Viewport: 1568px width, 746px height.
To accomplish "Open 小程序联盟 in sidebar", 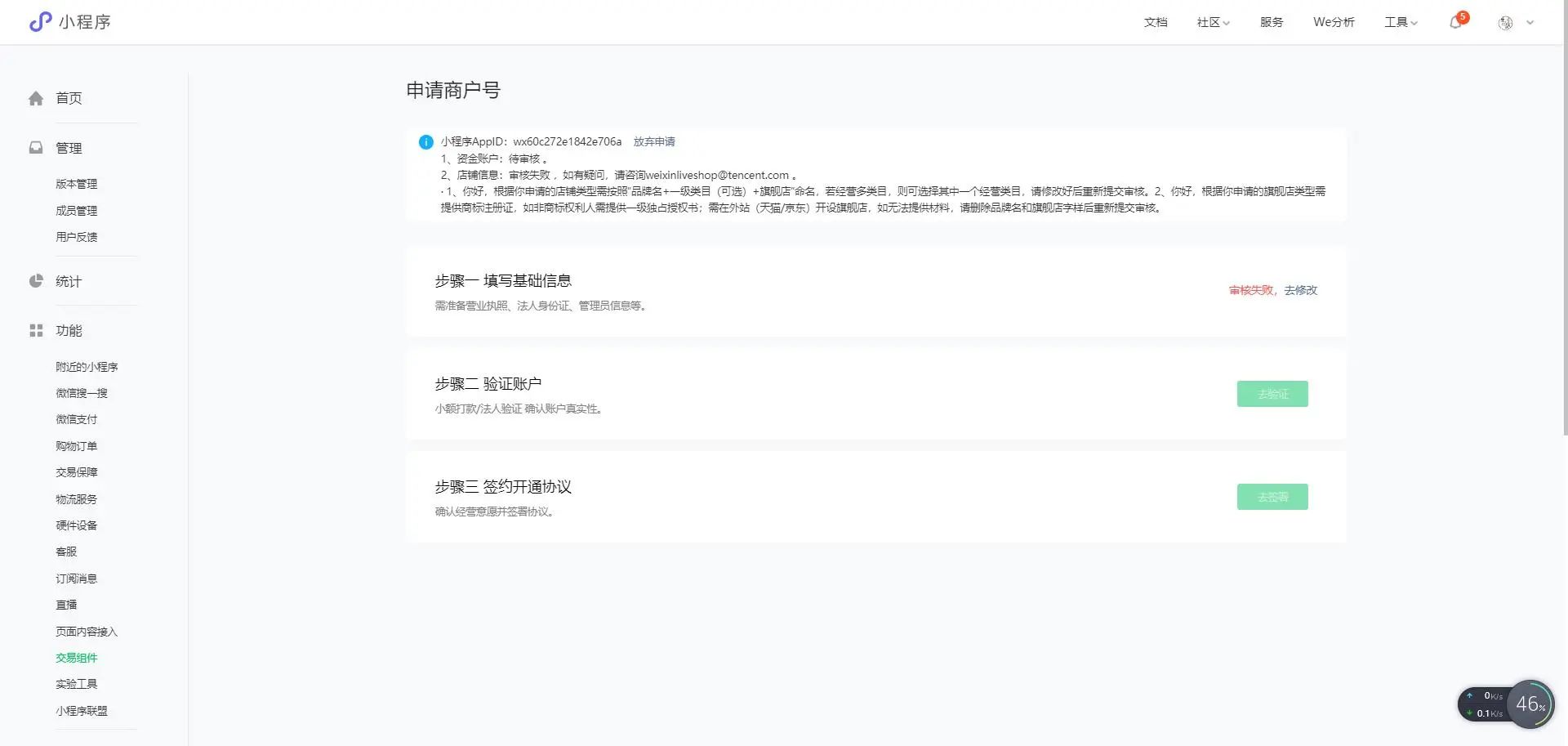I will click(82, 711).
